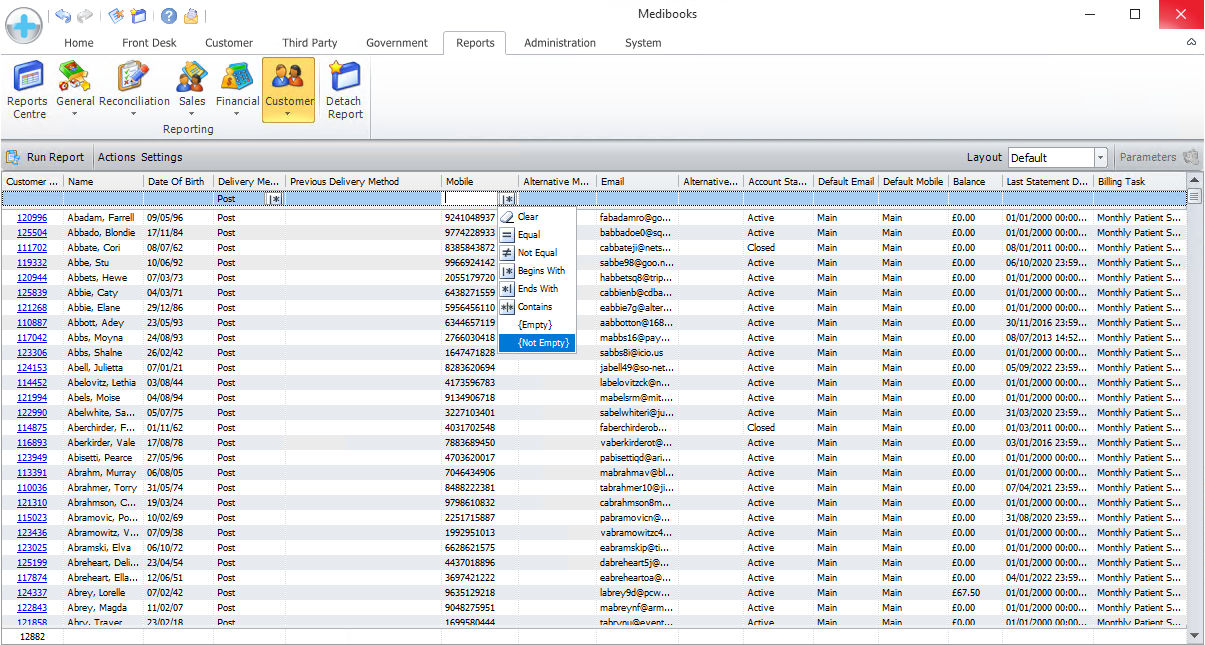Select the {Not Empty} filter option
The height and width of the screenshot is (645, 1205).
click(543, 343)
